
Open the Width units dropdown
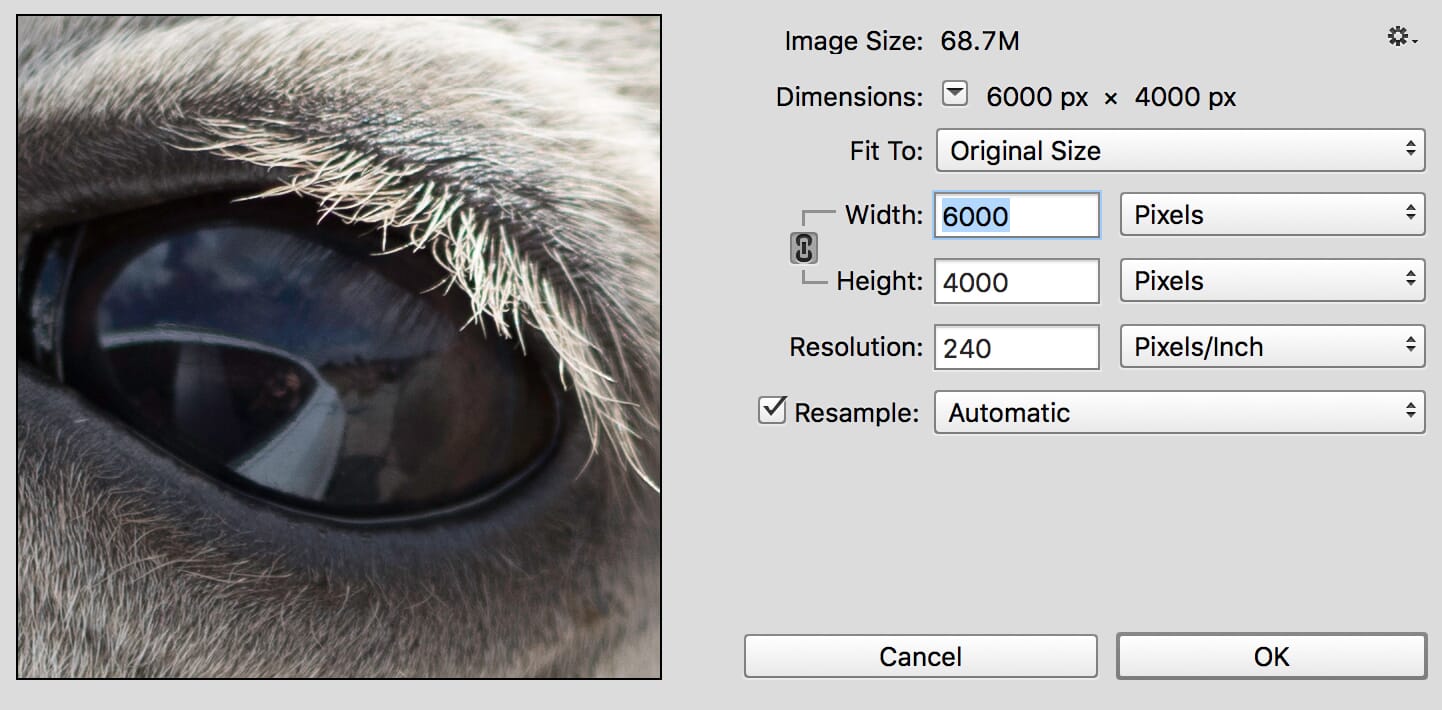coord(1272,215)
